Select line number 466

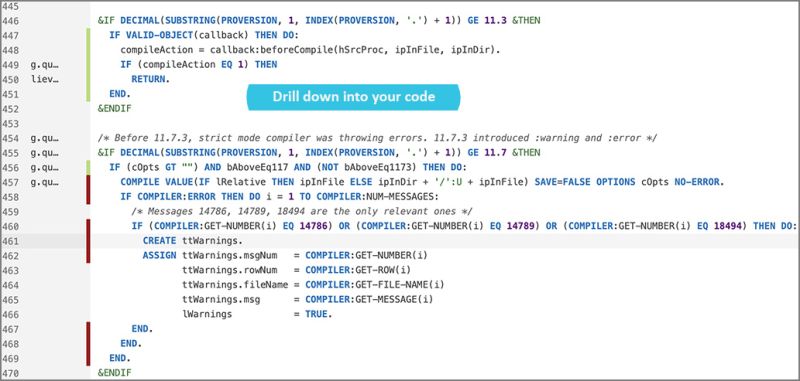click(x=11, y=314)
